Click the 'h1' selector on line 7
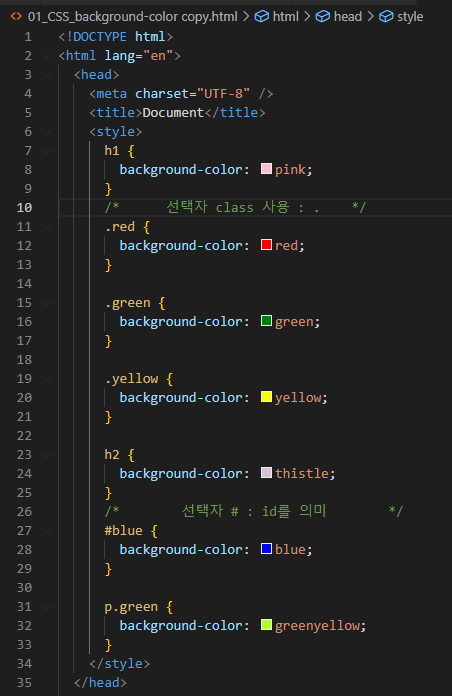Image resolution: width=452 pixels, height=696 pixels. [x=112, y=150]
